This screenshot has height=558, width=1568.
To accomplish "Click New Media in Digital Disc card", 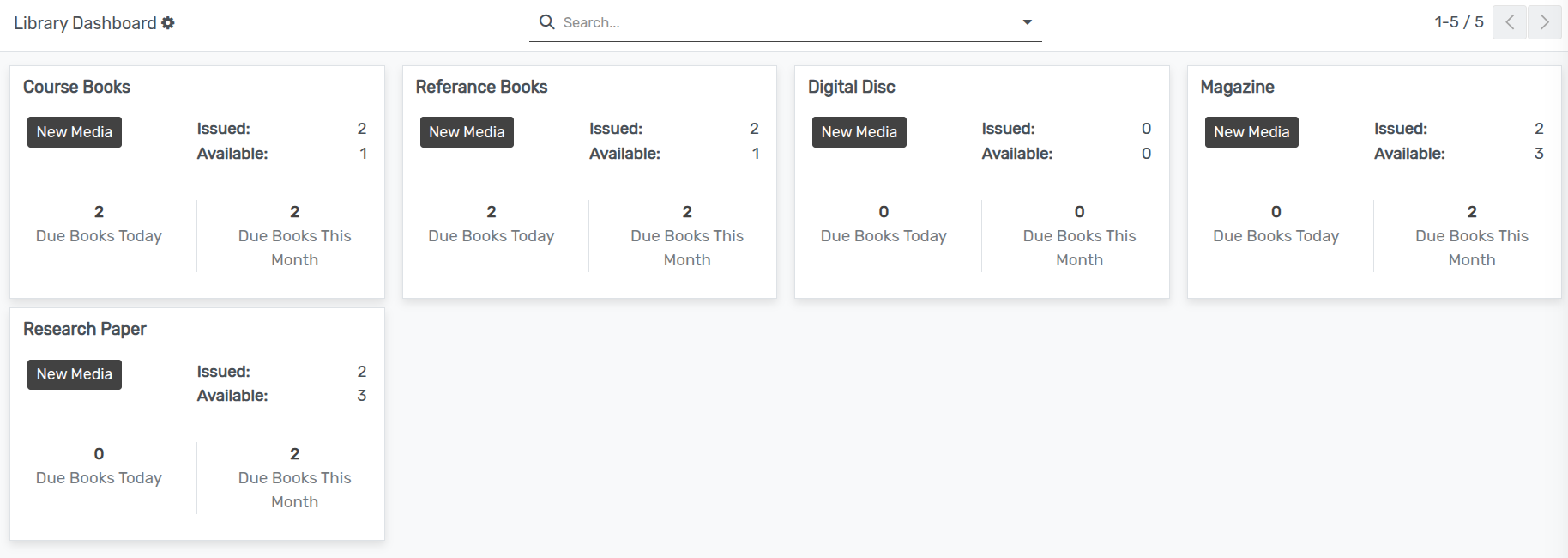I will 859,132.
